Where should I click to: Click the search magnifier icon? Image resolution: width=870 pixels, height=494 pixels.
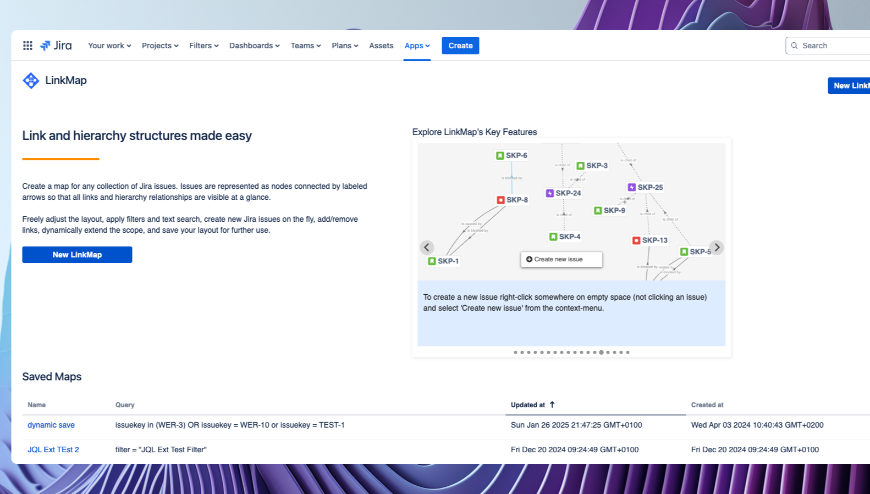(795, 46)
